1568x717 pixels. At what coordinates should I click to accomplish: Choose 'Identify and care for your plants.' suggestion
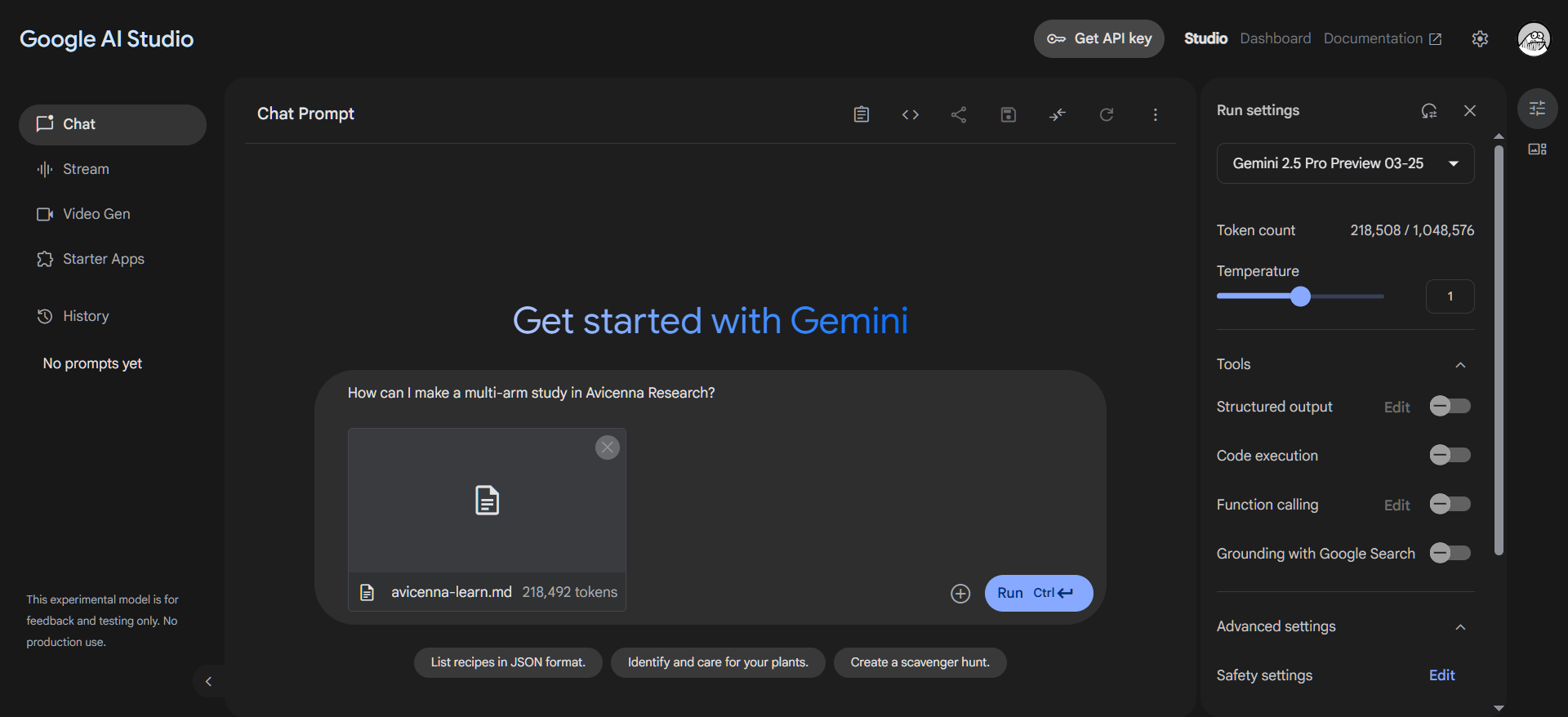(x=718, y=662)
